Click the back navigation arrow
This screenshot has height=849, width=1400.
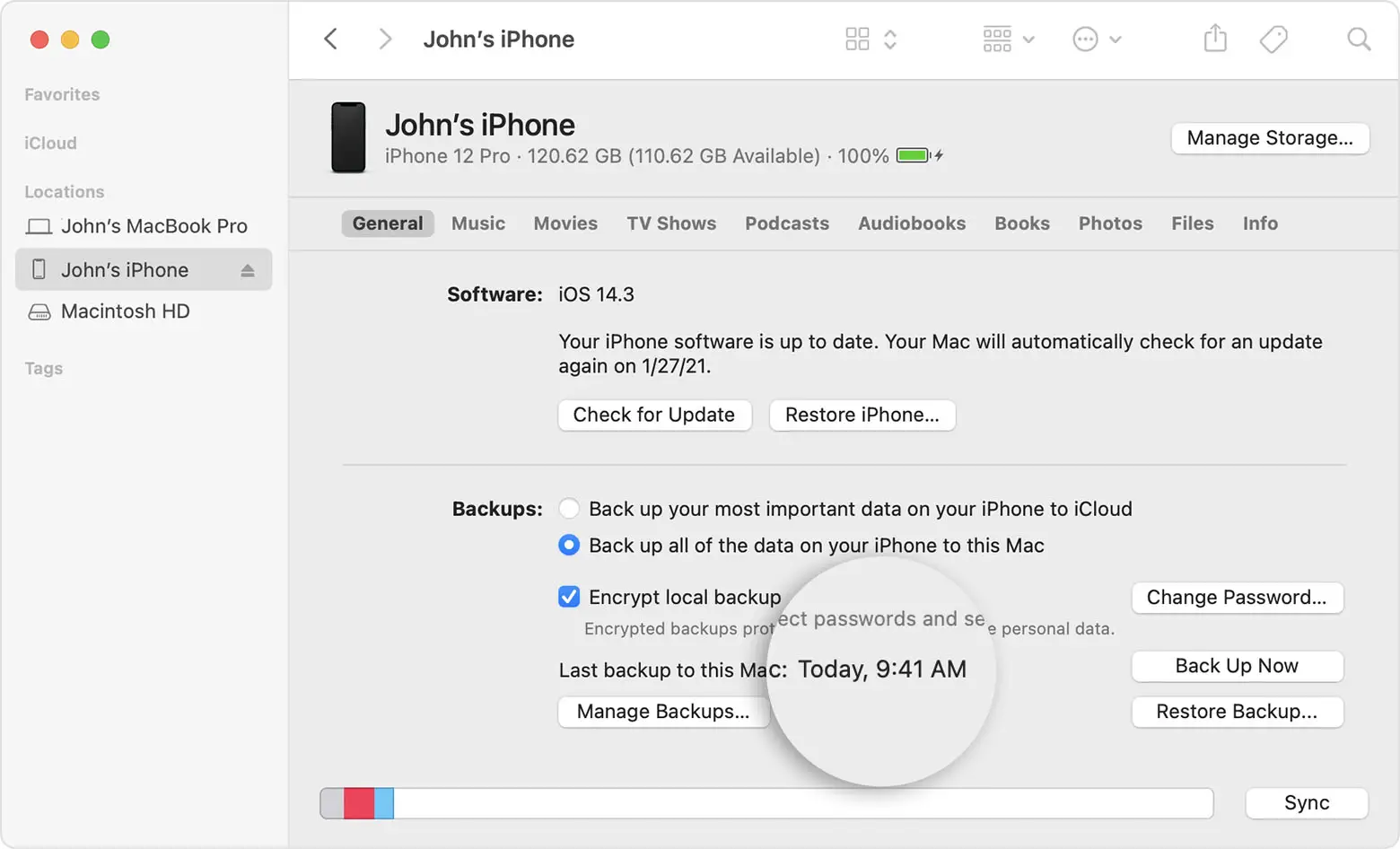(330, 39)
